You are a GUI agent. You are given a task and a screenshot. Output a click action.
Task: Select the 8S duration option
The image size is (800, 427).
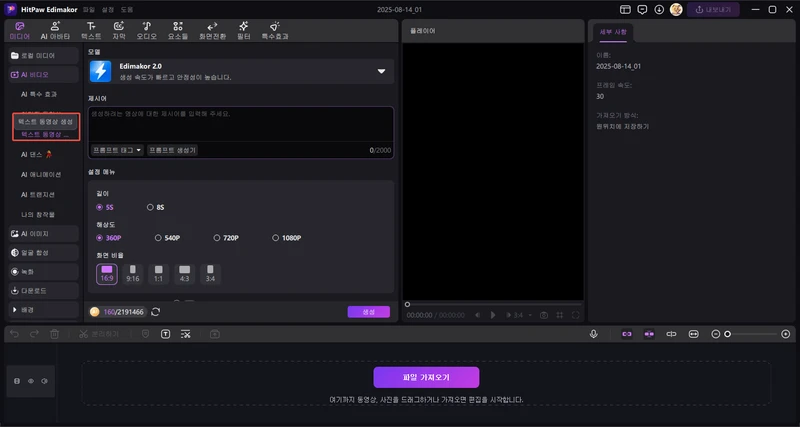155,207
